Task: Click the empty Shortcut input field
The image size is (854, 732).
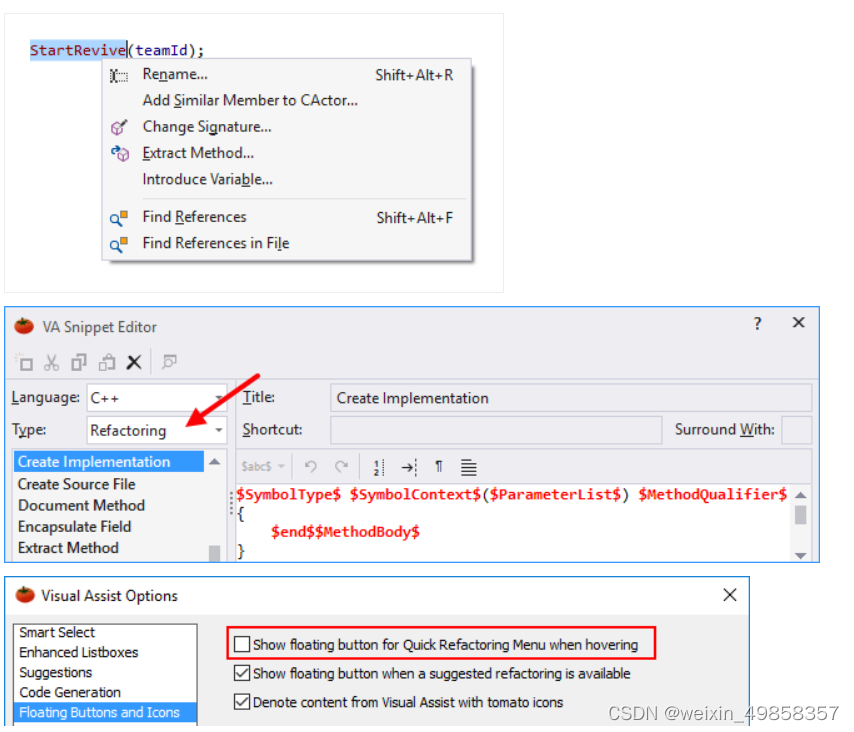Action: pos(496,430)
